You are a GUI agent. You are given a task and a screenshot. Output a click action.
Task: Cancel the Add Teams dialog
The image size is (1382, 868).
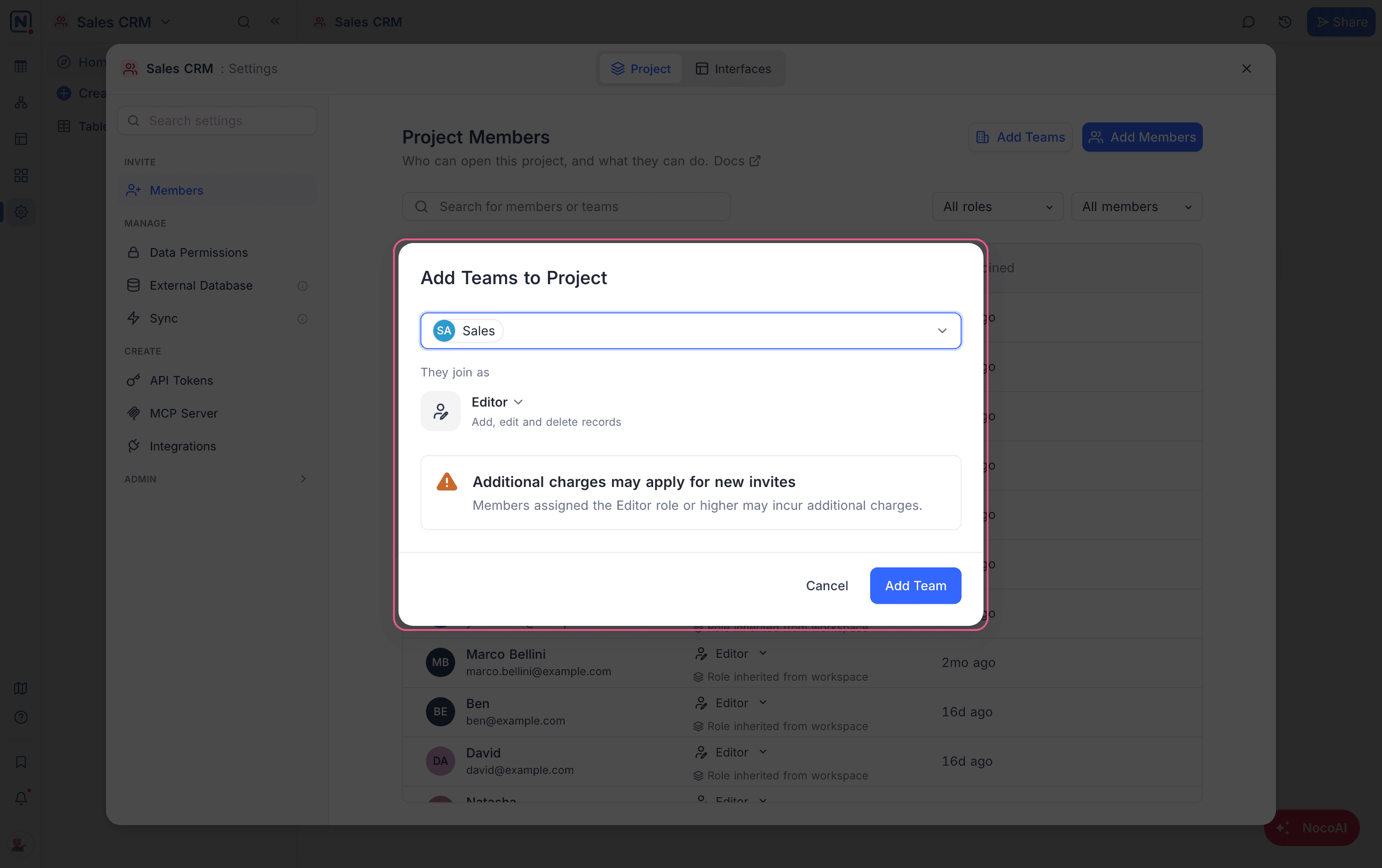click(826, 585)
